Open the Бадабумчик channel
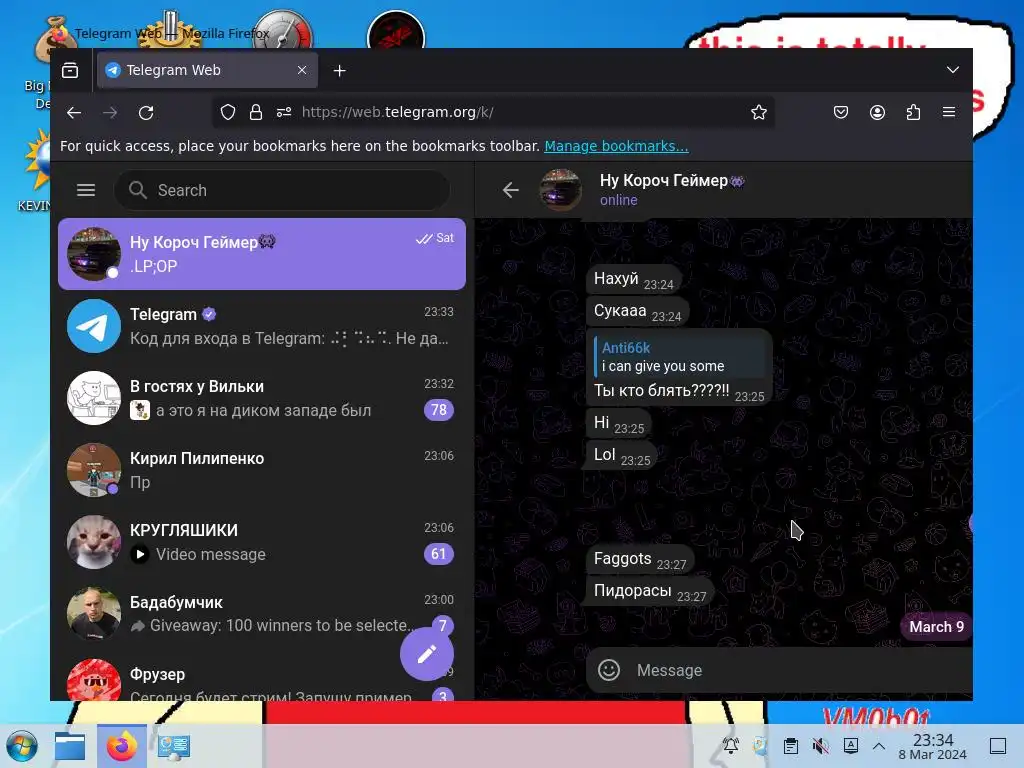This screenshot has width=1024, height=768. 262,613
